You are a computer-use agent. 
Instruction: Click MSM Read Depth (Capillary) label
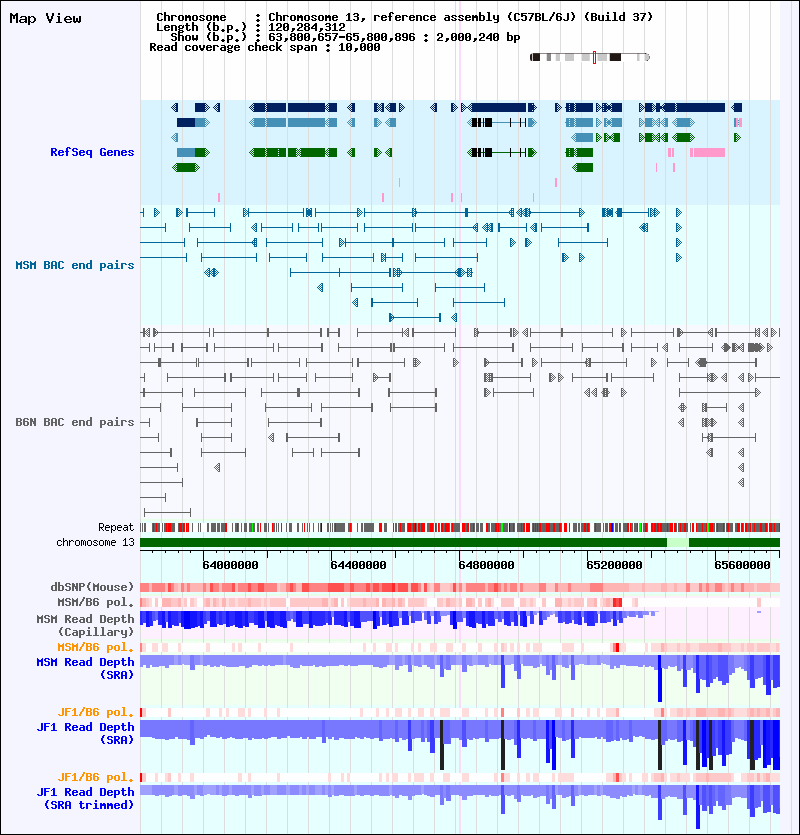[85, 625]
